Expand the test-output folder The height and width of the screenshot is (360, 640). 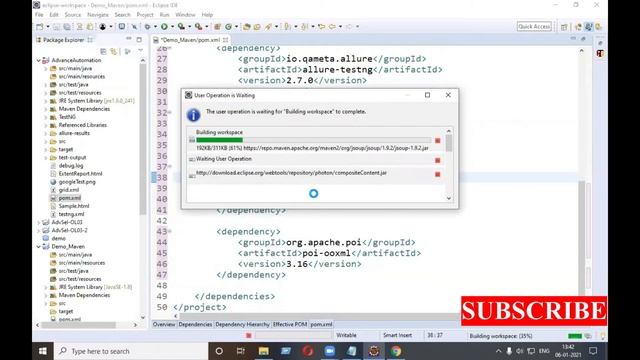[46, 158]
